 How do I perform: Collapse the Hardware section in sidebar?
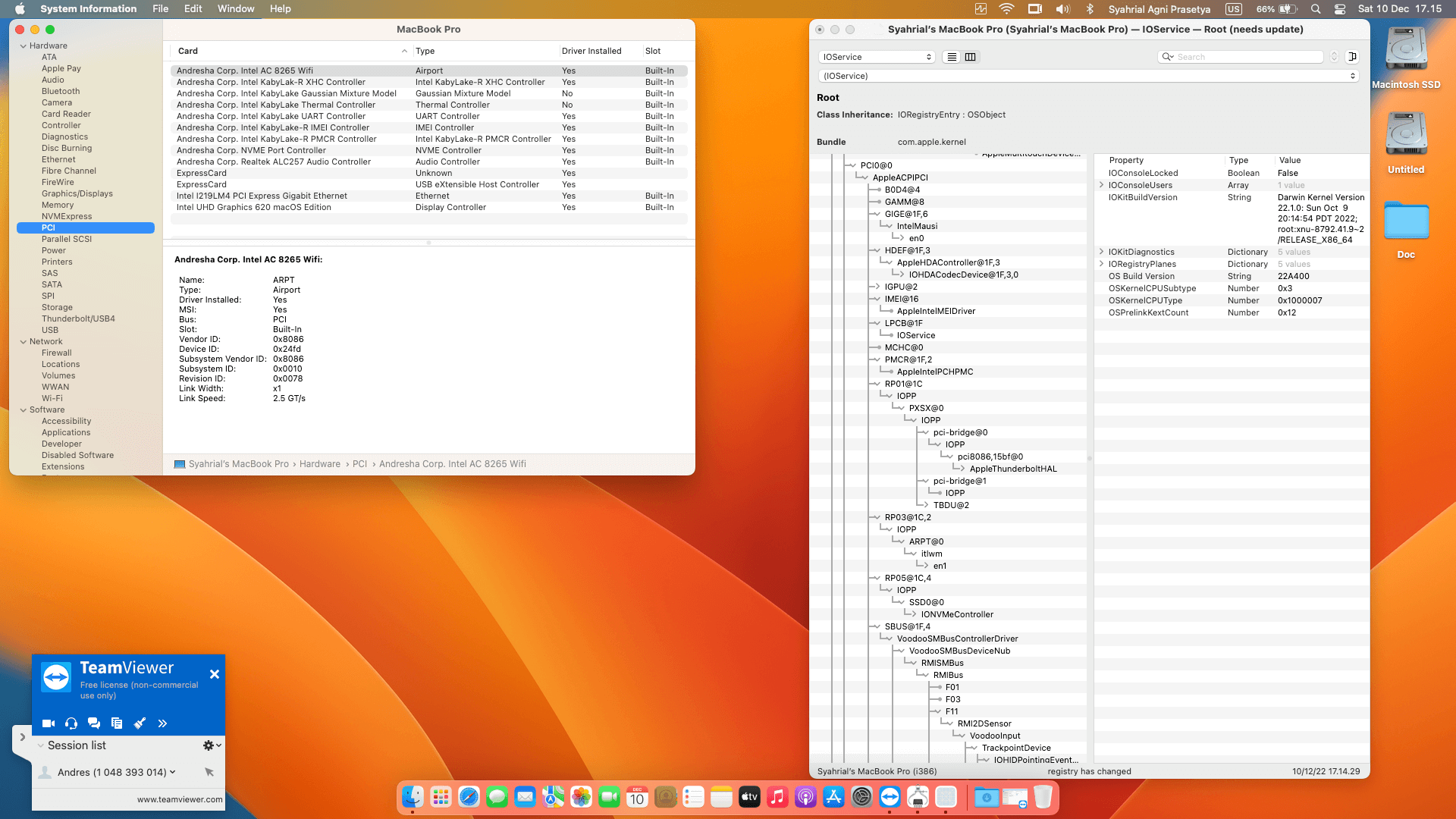click(24, 46)
